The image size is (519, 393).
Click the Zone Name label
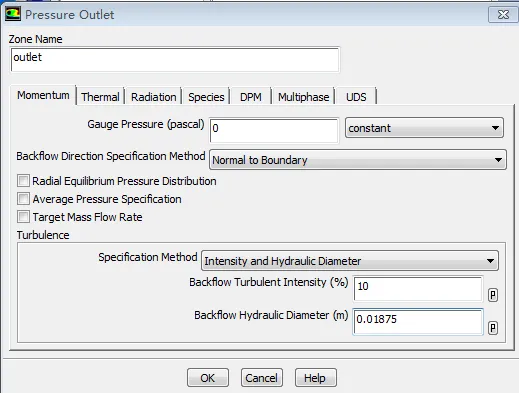point(35,39)
